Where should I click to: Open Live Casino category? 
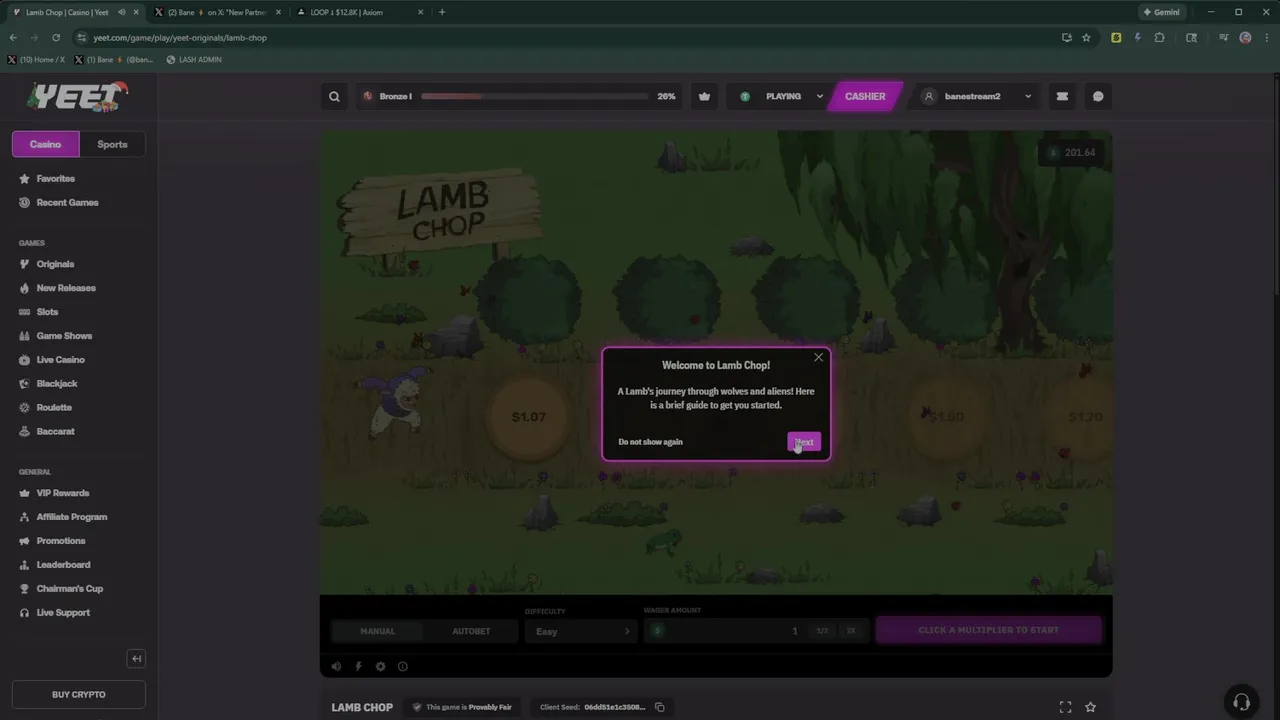coord(60,360)
